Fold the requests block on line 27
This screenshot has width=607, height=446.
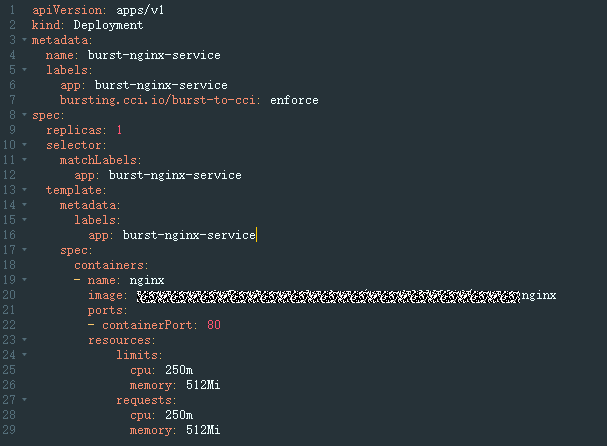(x=24, y=400)
